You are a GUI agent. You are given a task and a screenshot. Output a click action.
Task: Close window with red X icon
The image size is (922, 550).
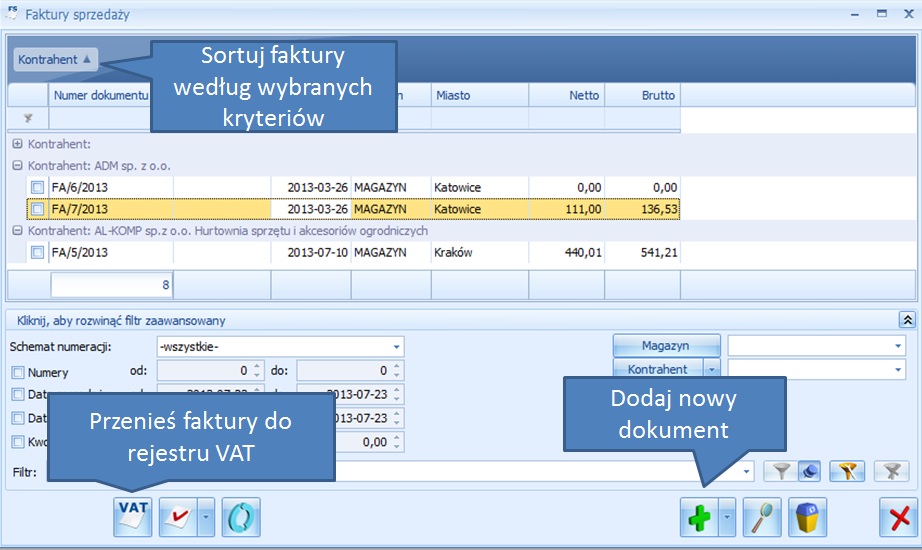click(x=898, y=517)
